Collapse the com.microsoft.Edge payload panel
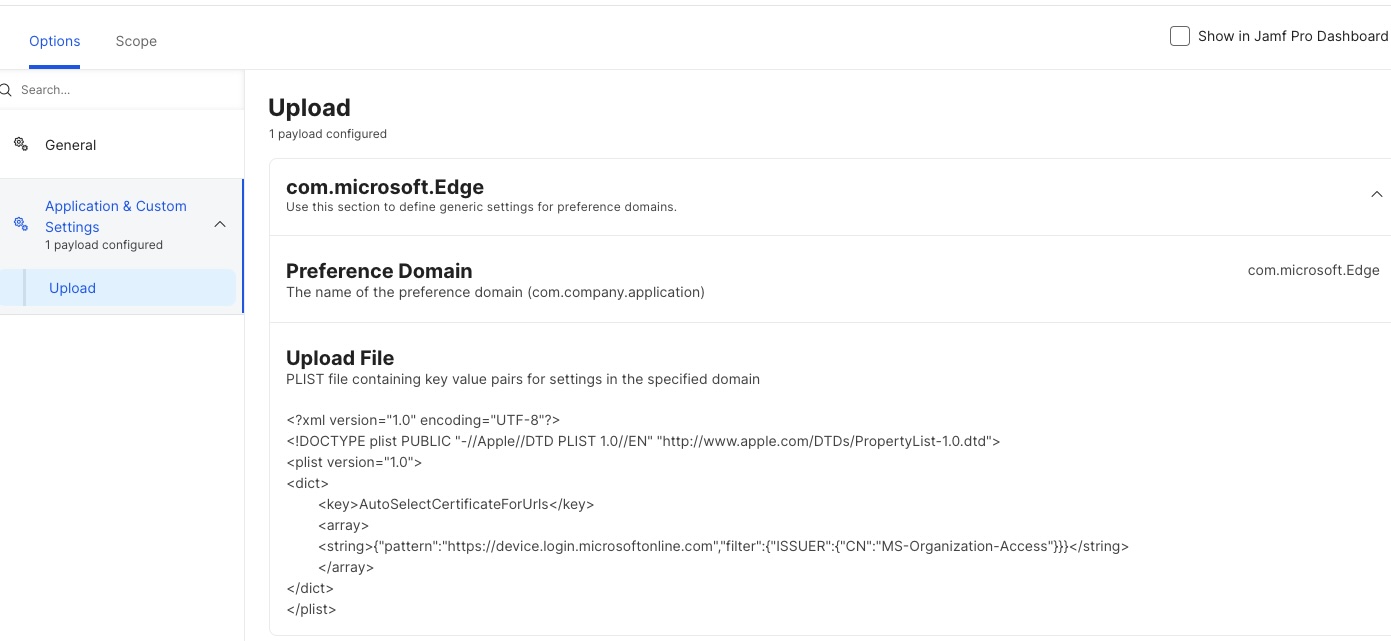The width and height of the screenshot is (1391, 641). (1376, 194)
